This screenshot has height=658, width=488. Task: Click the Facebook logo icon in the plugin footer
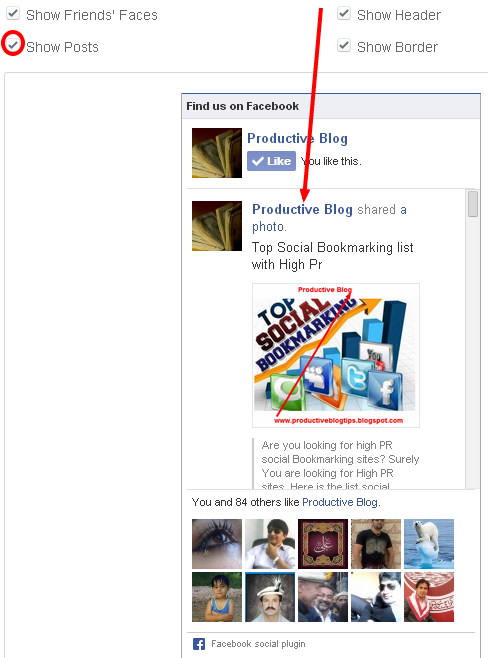pos(198,644)
